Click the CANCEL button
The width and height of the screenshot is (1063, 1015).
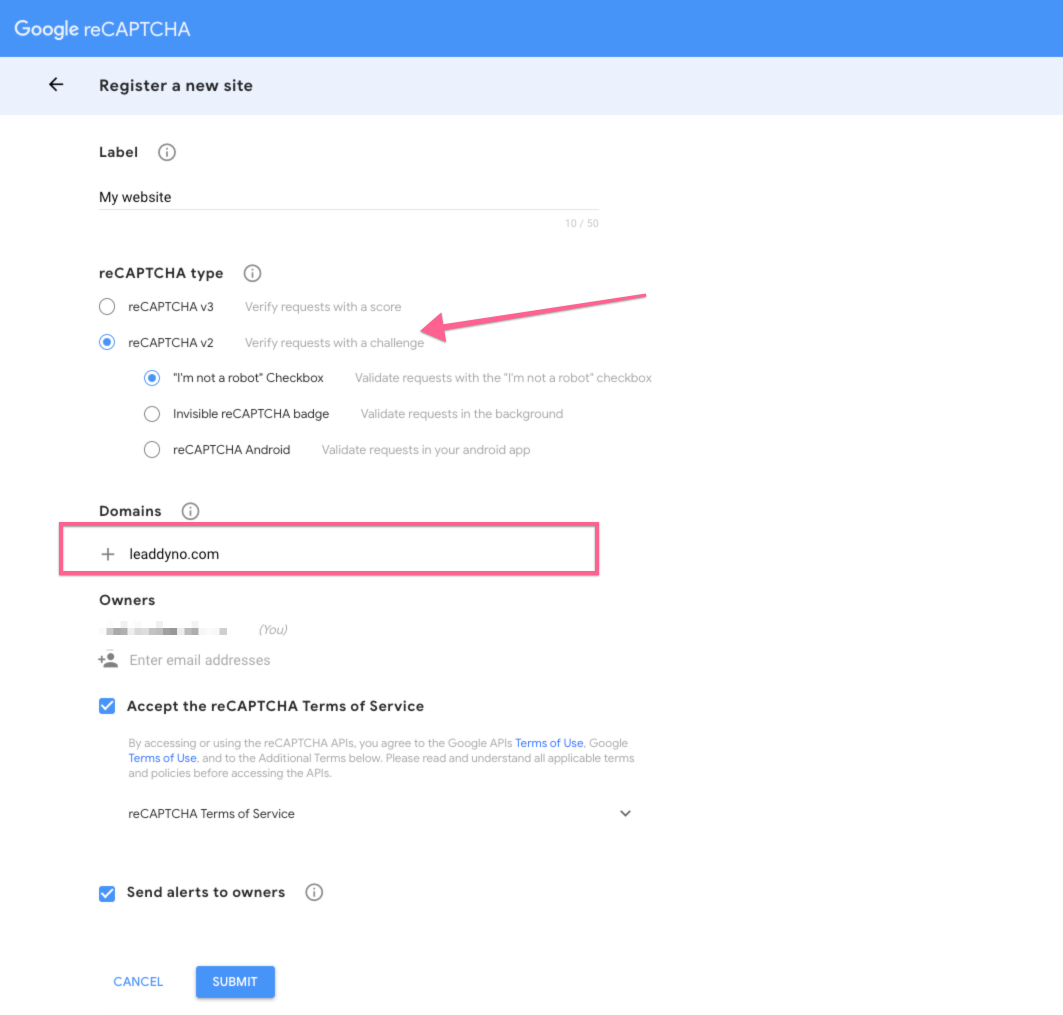138,982
